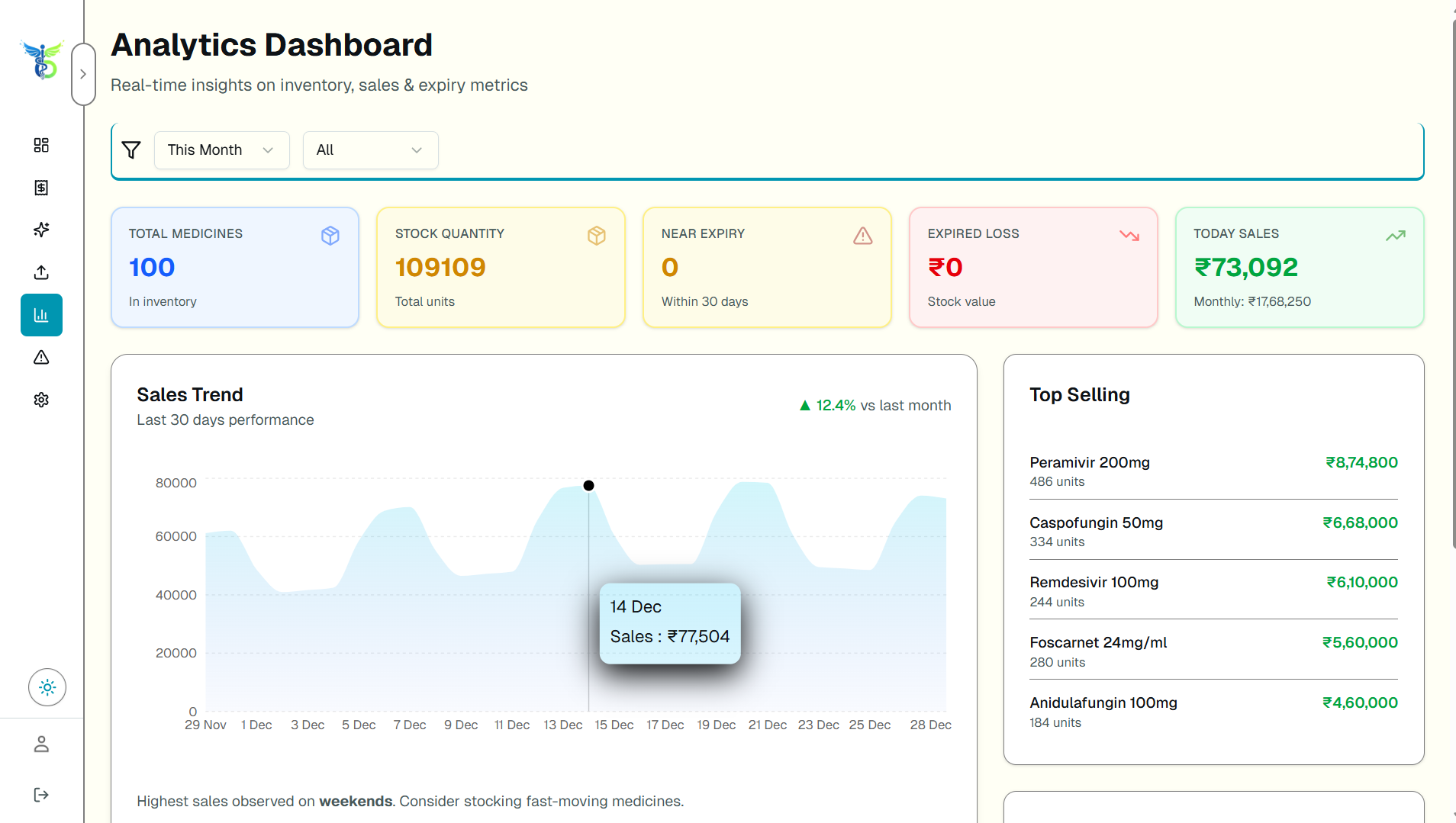Click the AI sparkle icon in sidebar
The image size is (1456, 823).
coord(41,230)
